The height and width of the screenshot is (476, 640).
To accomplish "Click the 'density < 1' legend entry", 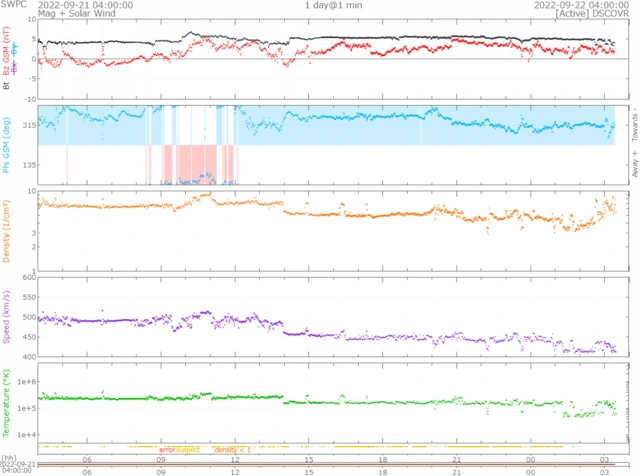I will coord(232,450).
